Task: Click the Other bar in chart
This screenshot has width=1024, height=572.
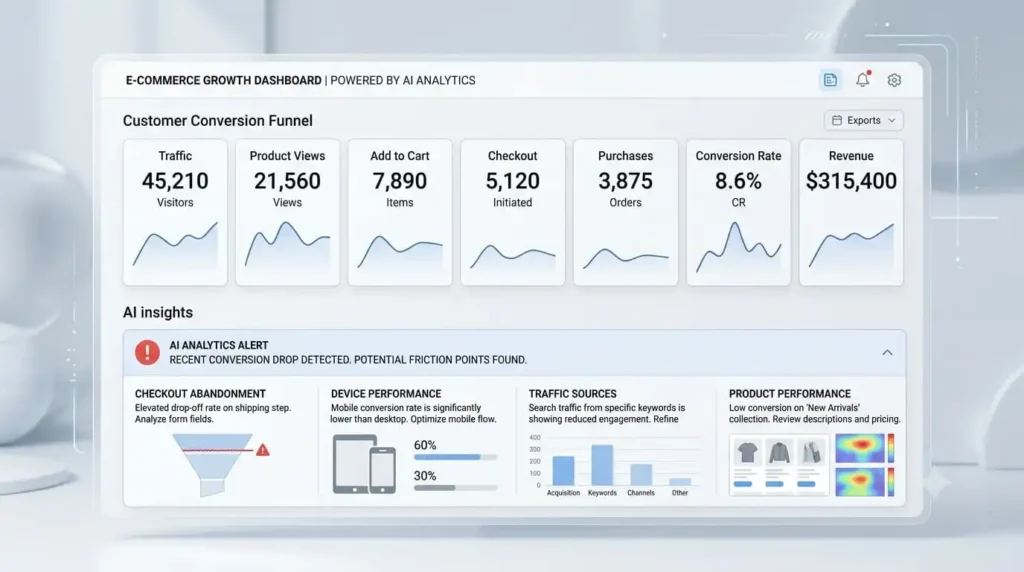Action: pos(680,482)
